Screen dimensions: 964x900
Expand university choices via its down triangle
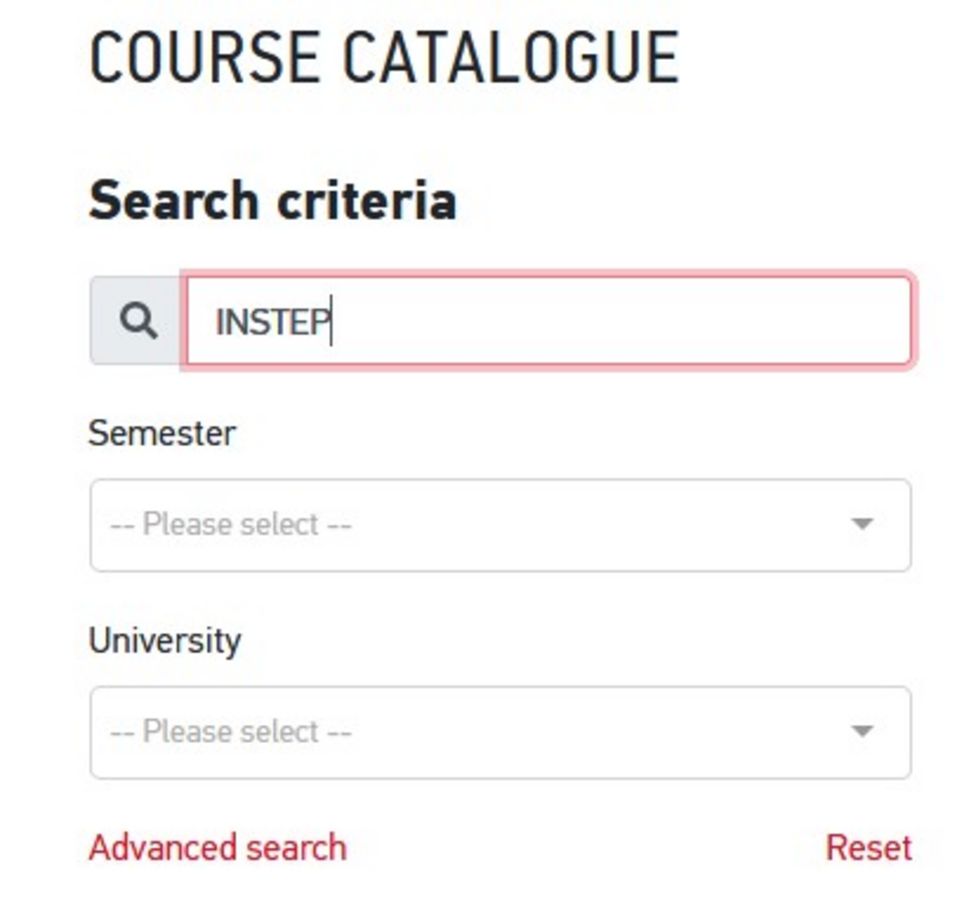point(862,731)
